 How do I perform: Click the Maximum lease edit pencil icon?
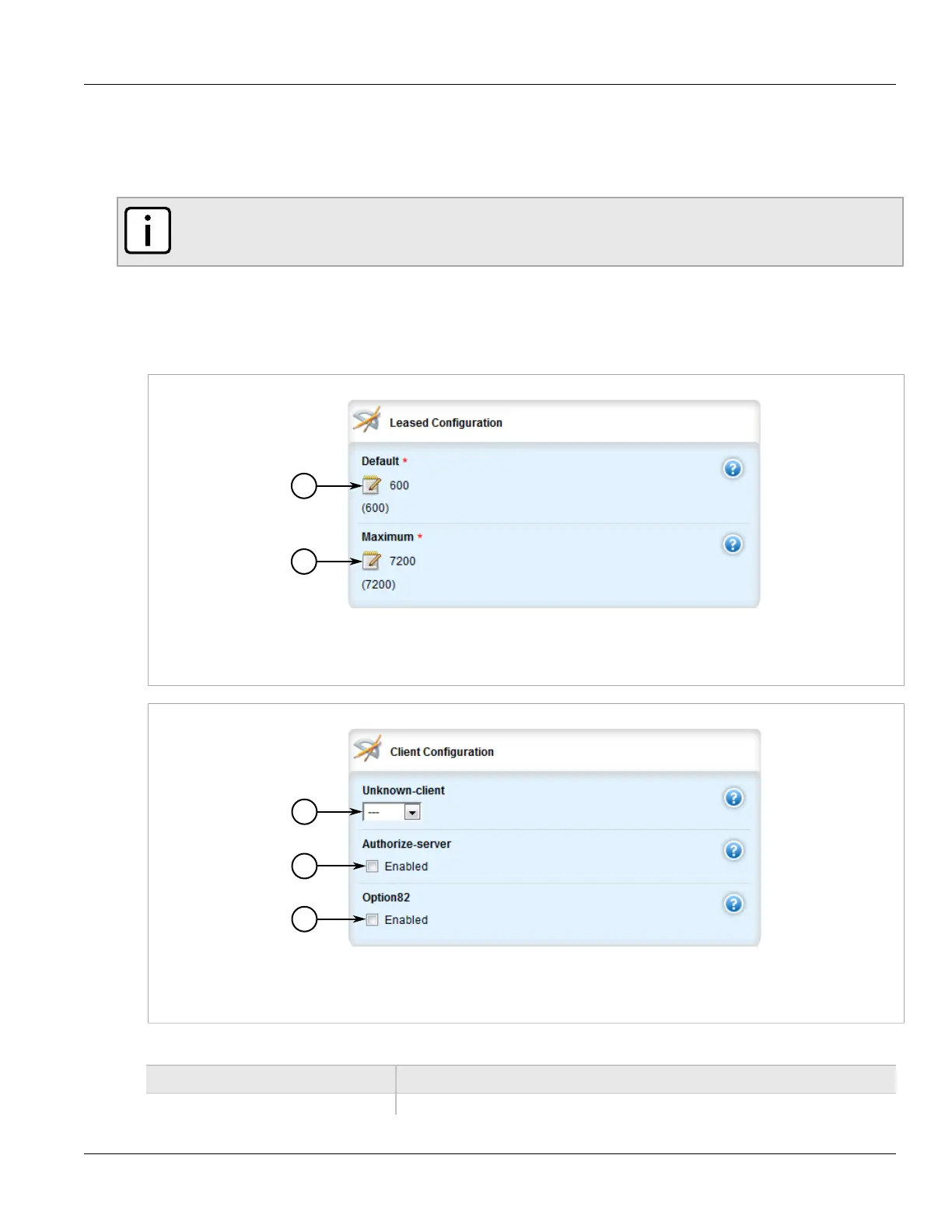click(x=372, y=562)
